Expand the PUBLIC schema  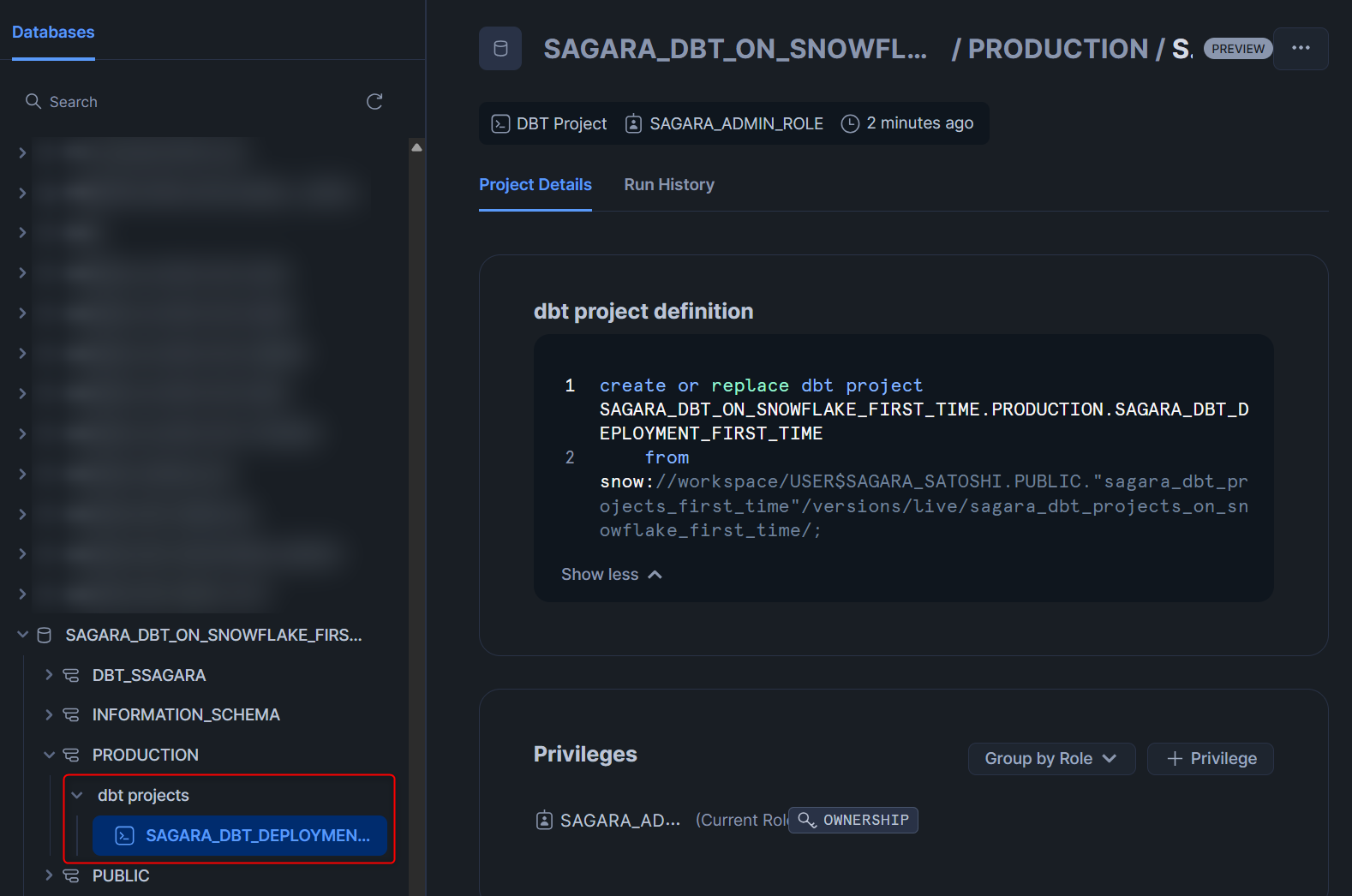pyautogui.click(x=49, y=875)
